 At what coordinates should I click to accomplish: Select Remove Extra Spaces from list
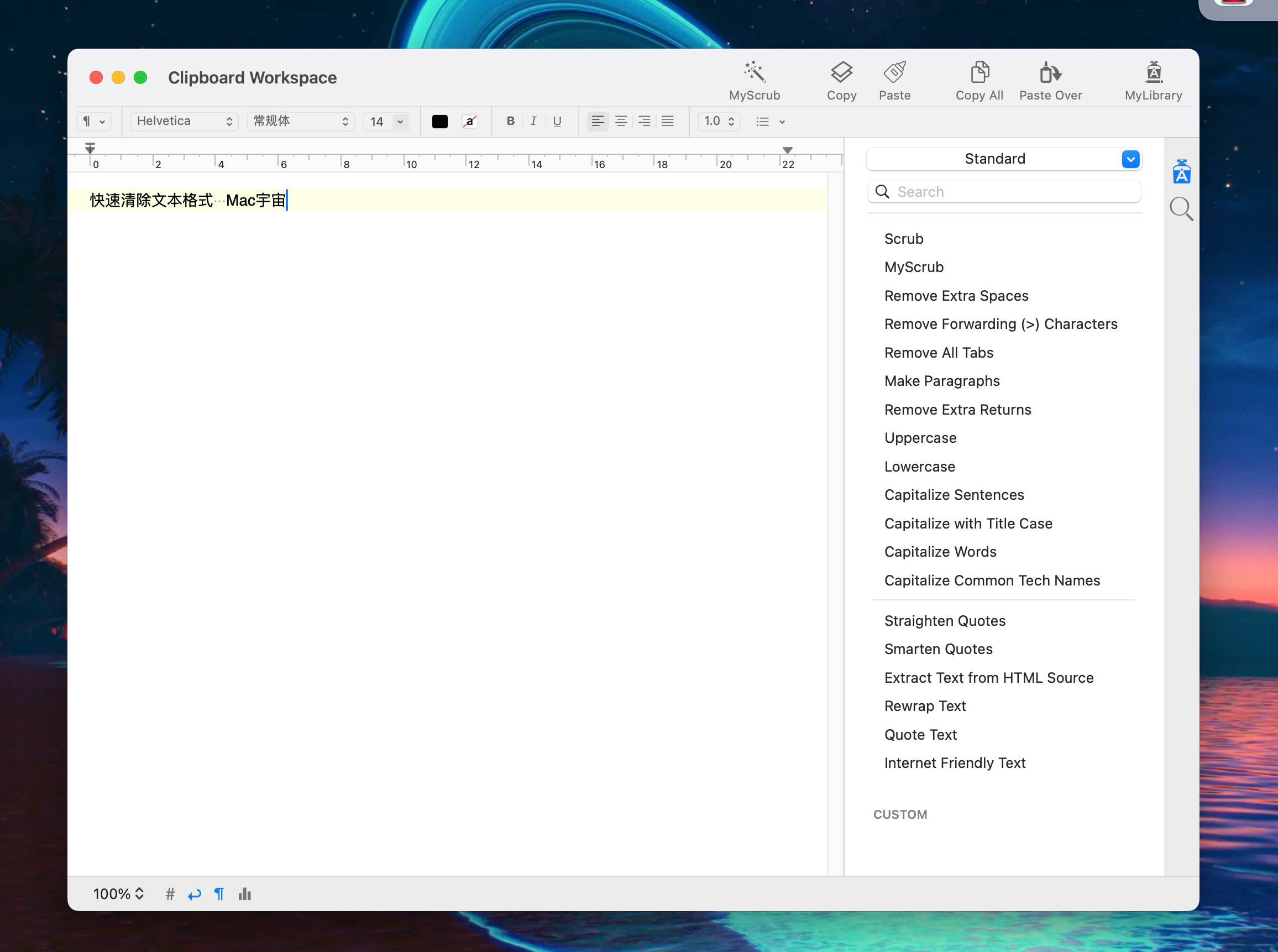(956, 295)
